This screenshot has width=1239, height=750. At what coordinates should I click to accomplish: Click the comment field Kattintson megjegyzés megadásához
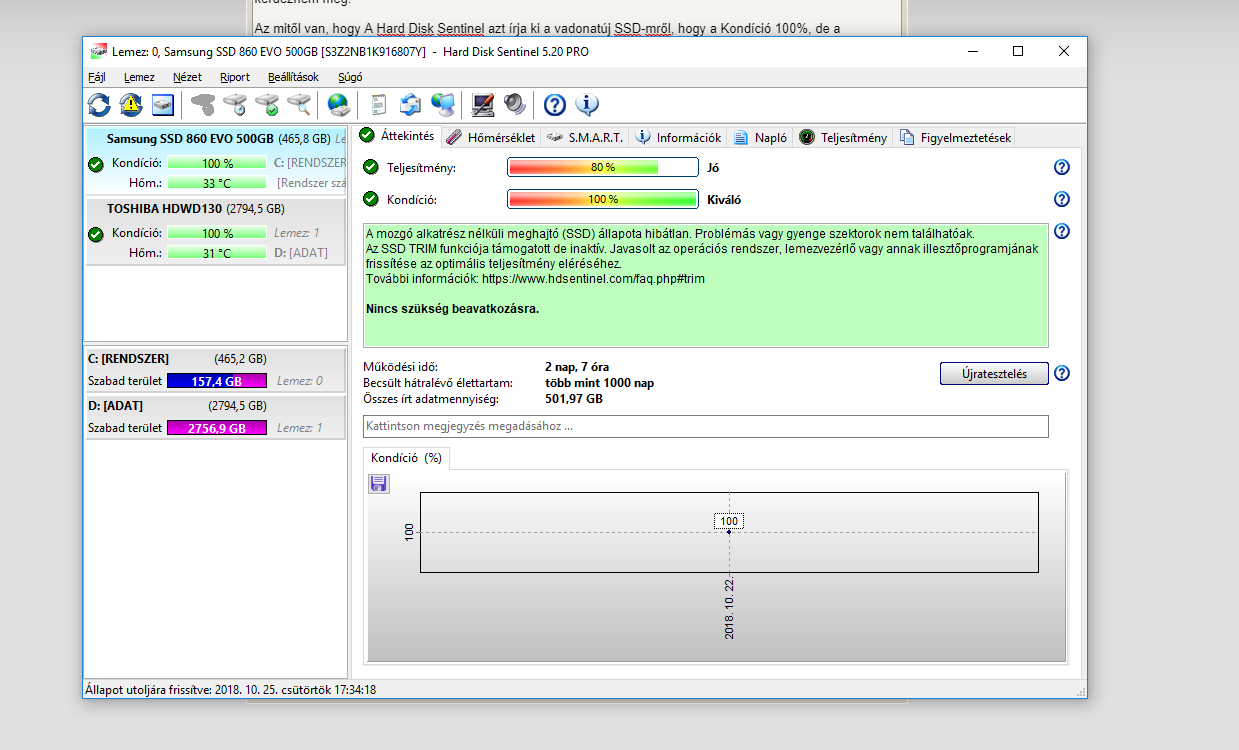(706, 426)
